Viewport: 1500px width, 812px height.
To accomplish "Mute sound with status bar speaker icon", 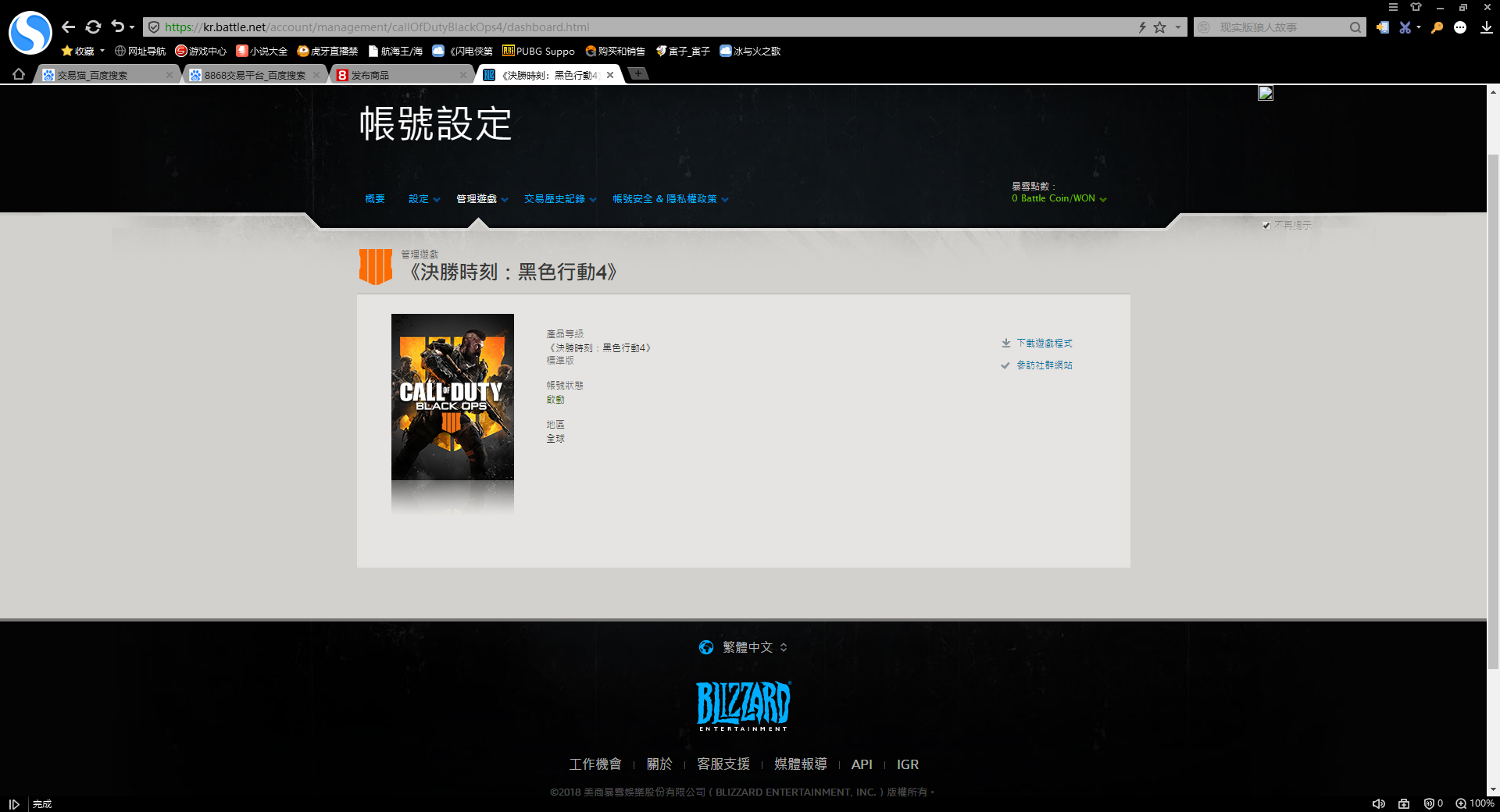I will 1379,803.
